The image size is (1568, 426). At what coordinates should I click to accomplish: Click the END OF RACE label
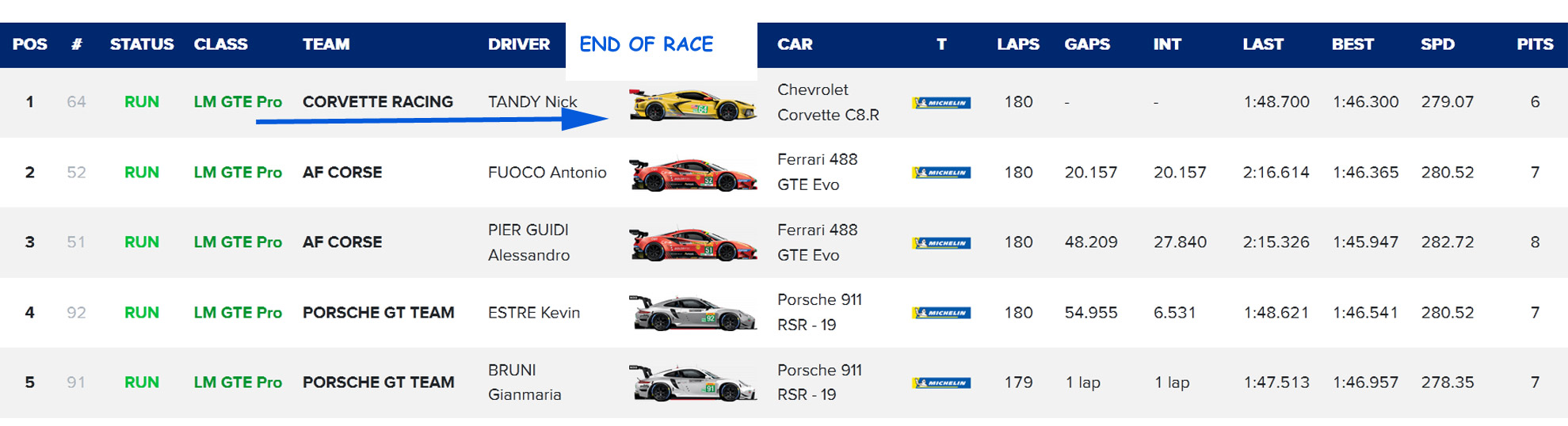point(647,44)
